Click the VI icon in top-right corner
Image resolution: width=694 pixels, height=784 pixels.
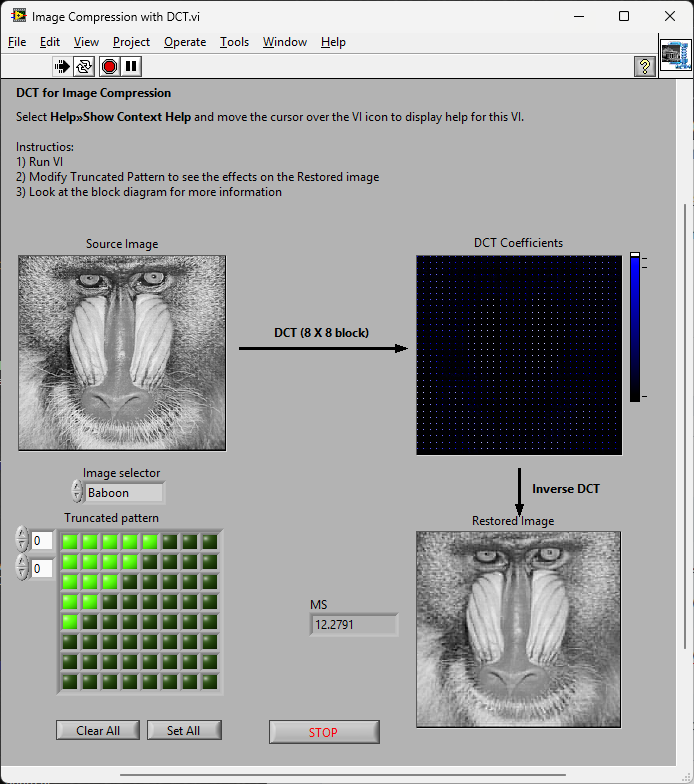coord(676,56)
